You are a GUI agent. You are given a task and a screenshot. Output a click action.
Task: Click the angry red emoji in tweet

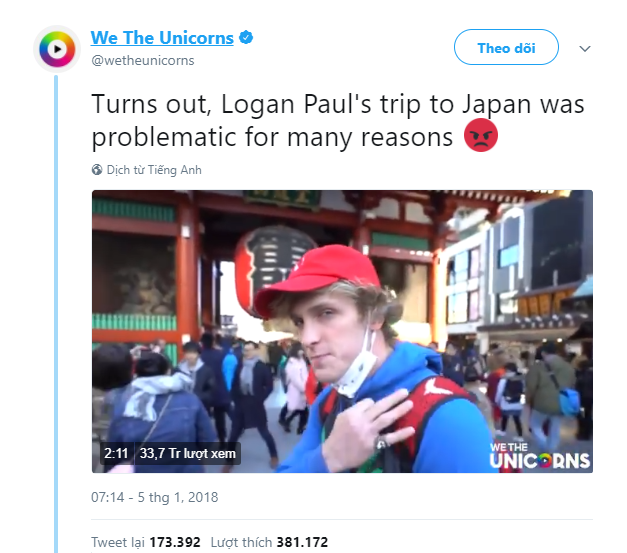(x=481, y=135)
